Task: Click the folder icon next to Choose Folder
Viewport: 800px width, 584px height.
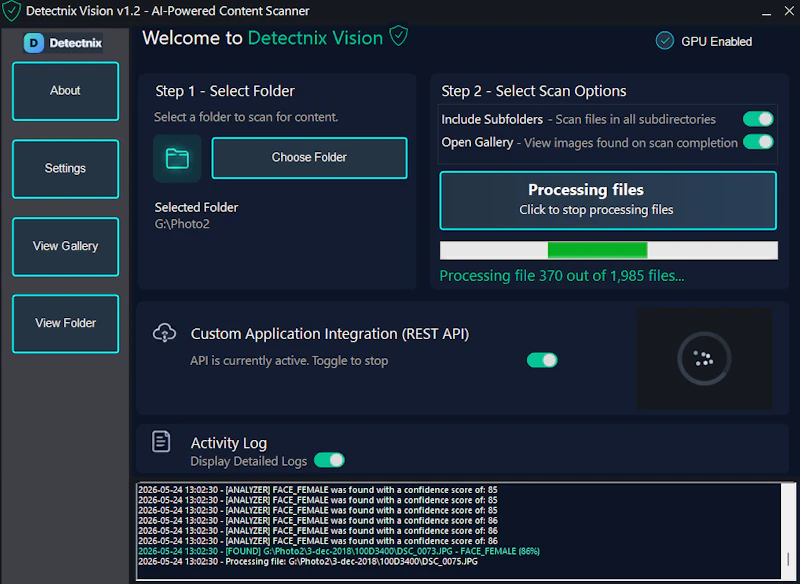Action: tap(177, 158)
